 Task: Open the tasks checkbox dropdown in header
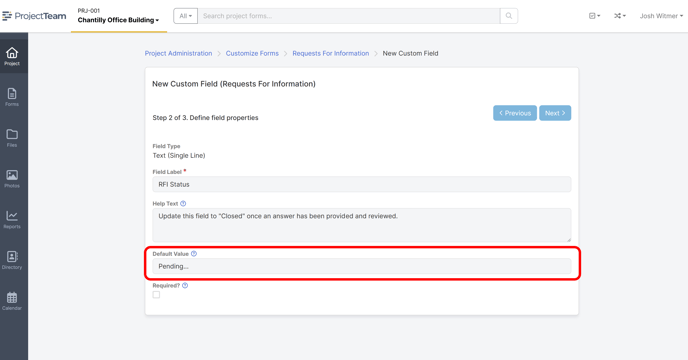594,16
